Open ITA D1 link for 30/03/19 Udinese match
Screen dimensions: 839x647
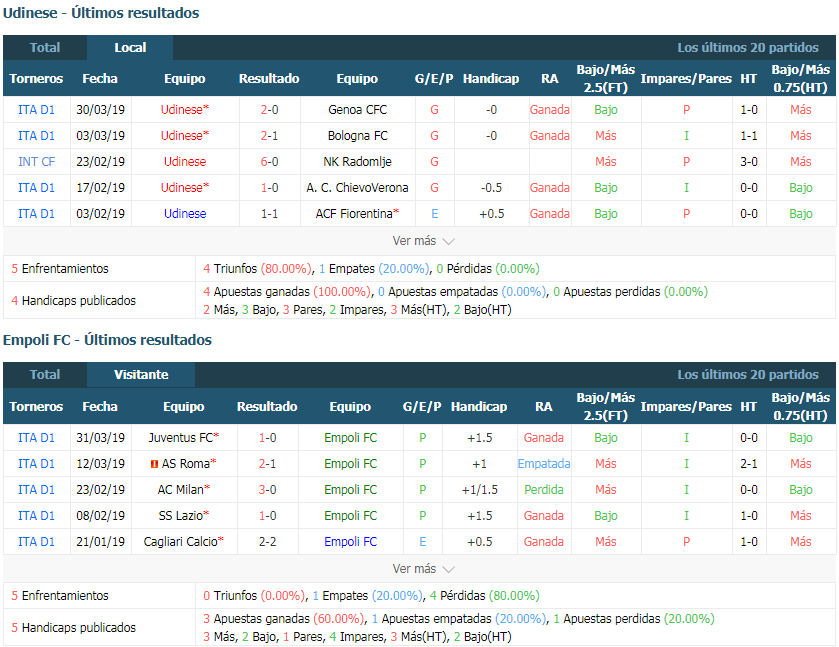[x=36, y=110]
